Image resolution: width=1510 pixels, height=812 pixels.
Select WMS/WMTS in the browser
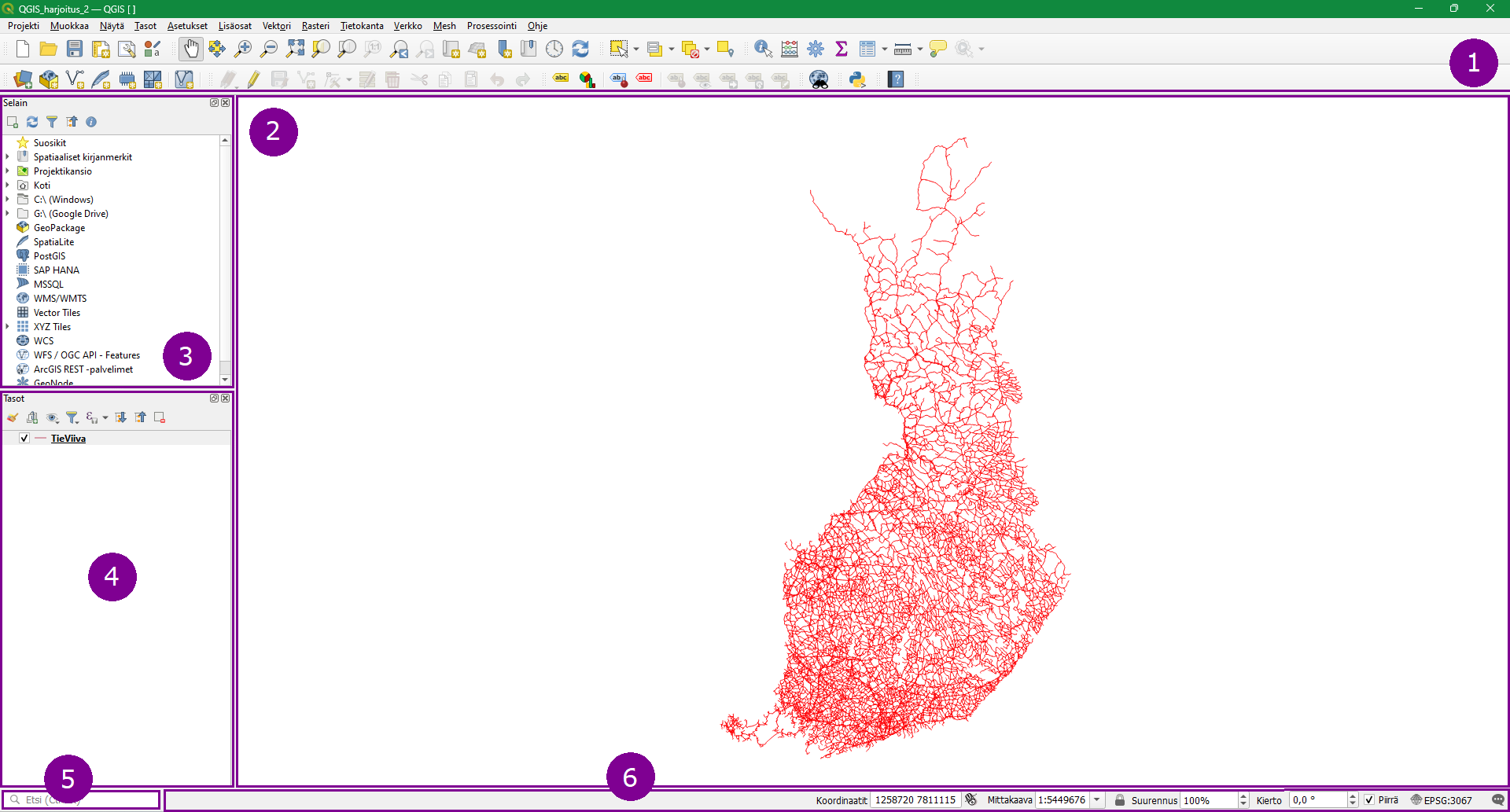click(60, 299)
